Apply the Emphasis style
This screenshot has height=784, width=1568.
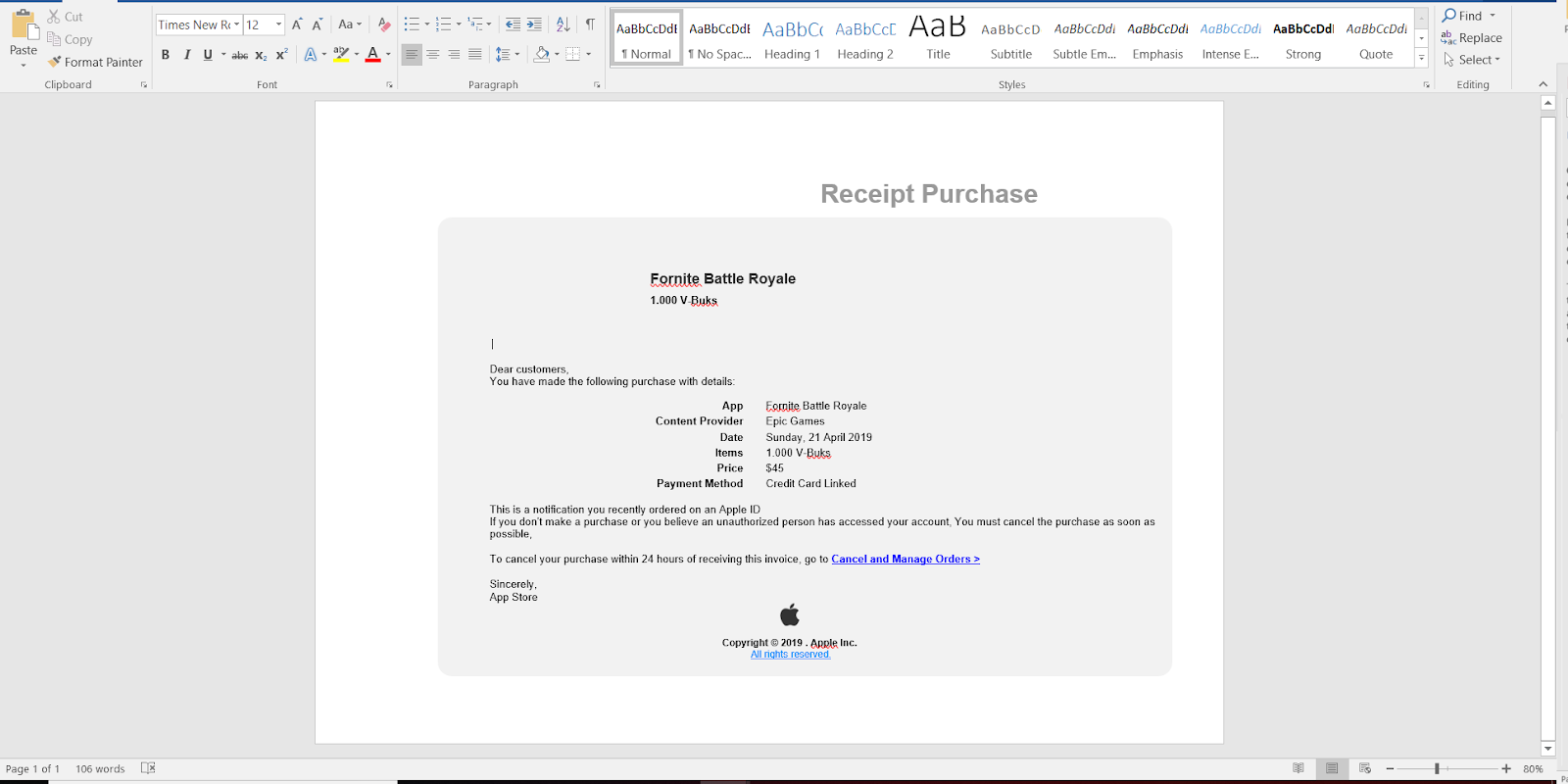coord(1157,38)
